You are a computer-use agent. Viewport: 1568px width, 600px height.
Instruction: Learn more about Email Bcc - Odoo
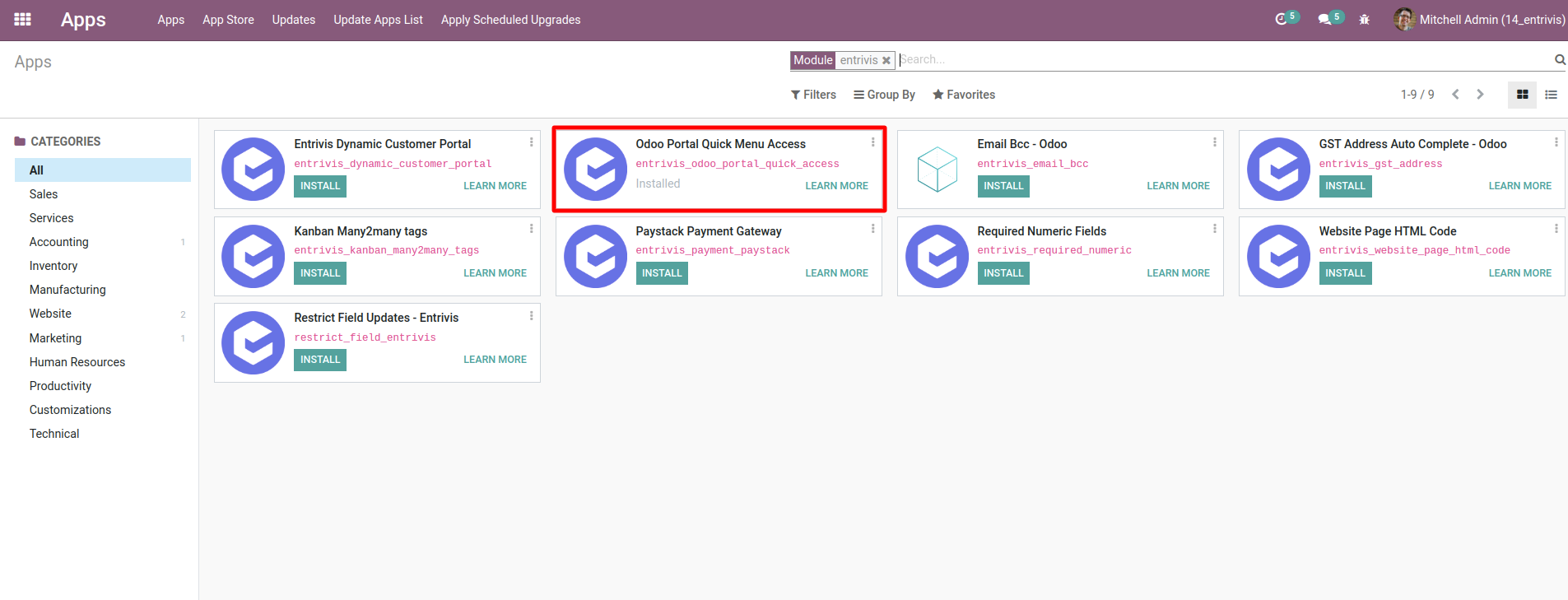pos(1178,186)
